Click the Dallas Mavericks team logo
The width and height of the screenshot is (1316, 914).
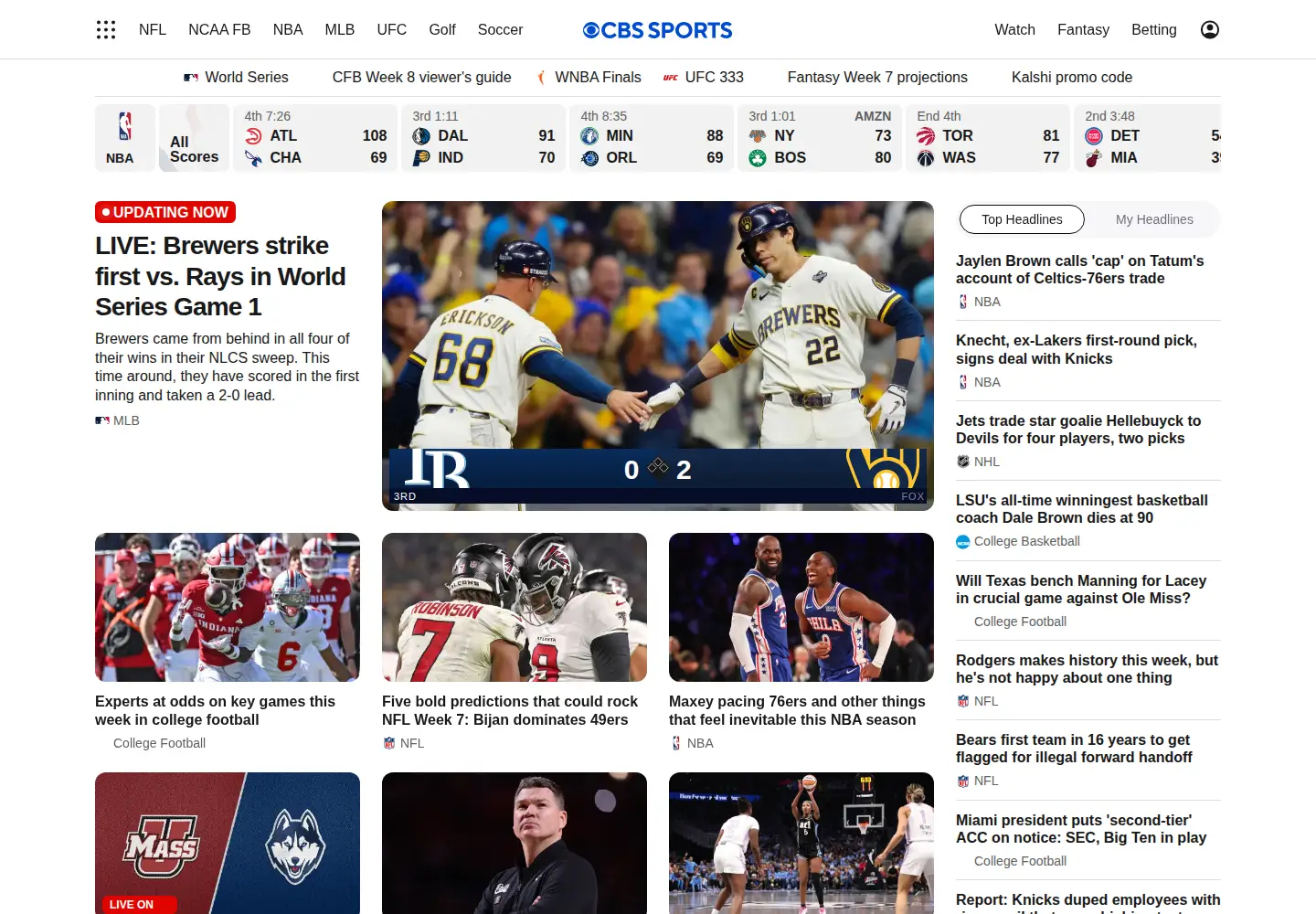tap(421, 135)
